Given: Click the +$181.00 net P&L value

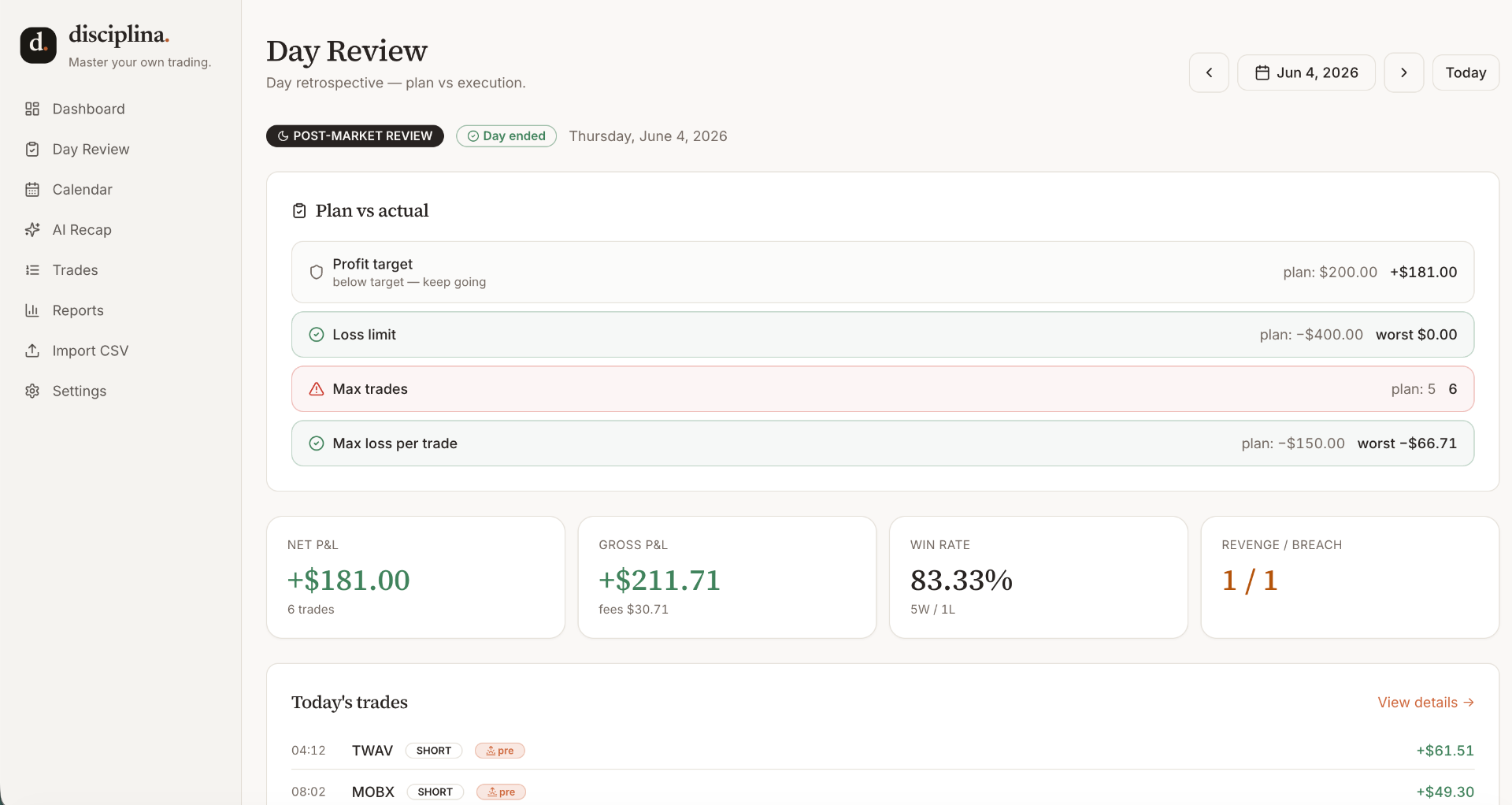Looking at the screenshot, I should (349, 581).
